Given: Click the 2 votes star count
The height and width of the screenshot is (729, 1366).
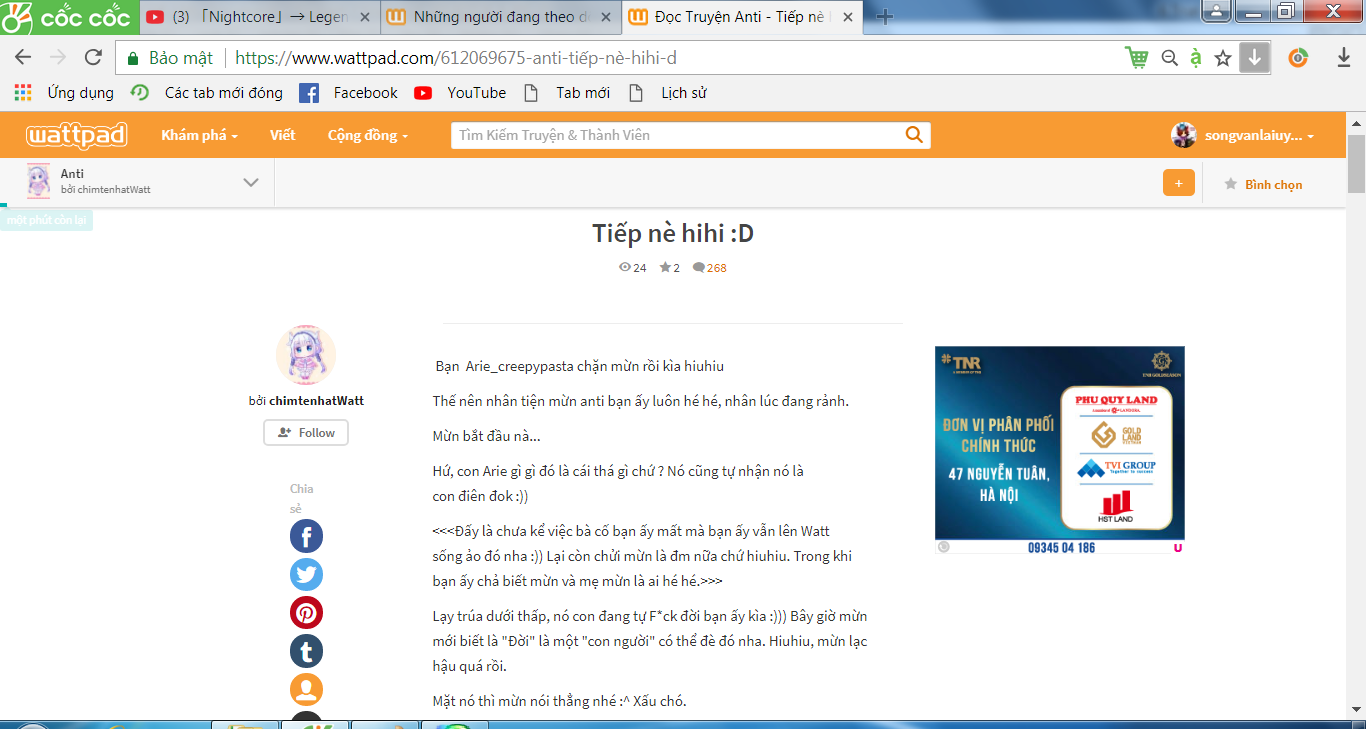Looking at the screenshot, I should coord(670,268).
